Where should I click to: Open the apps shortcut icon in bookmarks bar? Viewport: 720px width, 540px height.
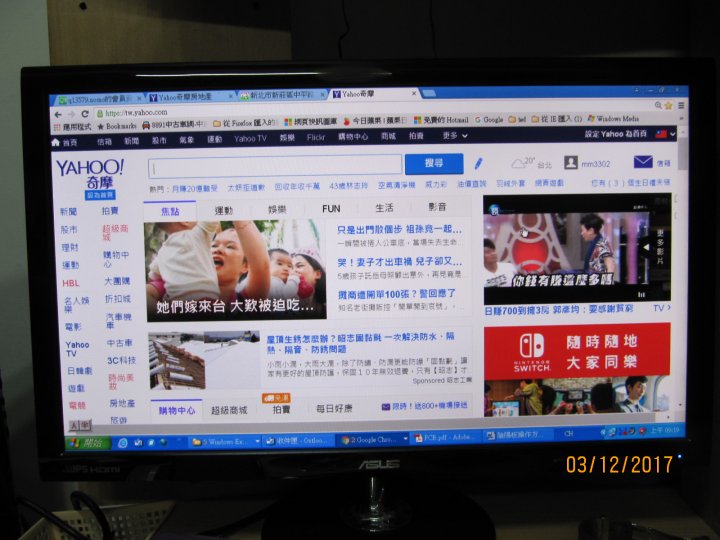[57, 127]
